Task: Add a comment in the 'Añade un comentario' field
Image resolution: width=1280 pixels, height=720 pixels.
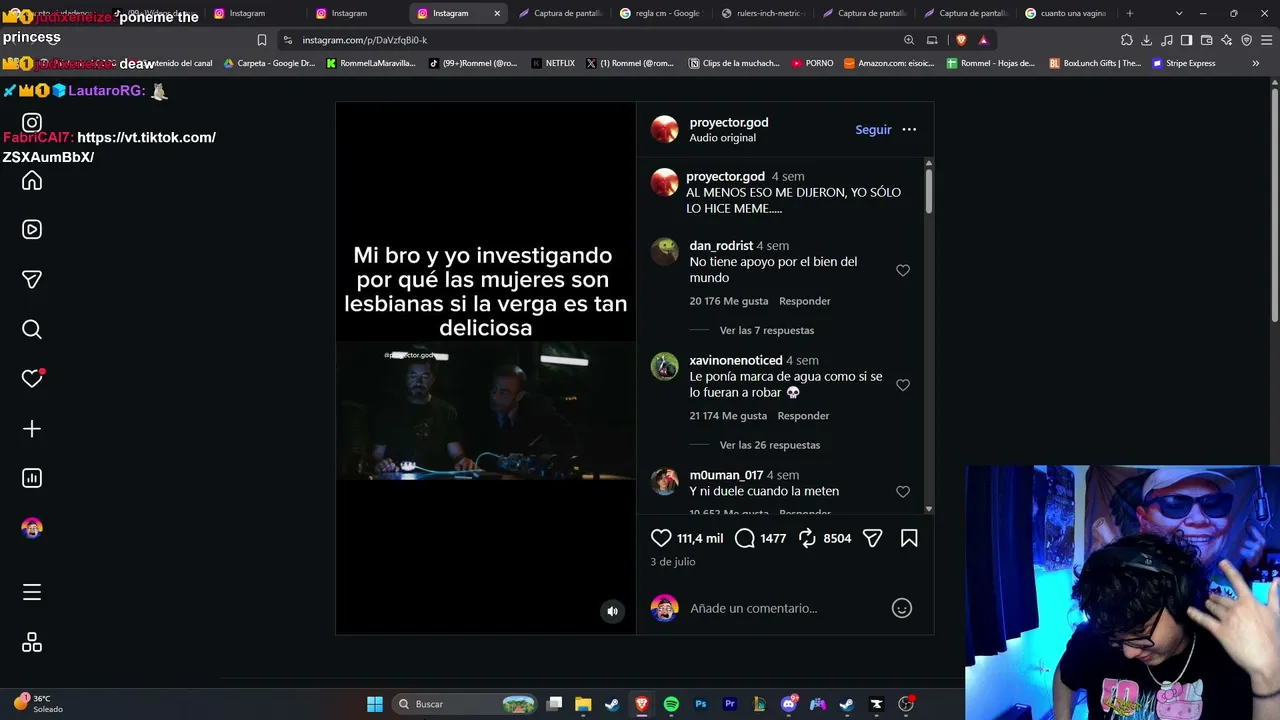Action: [x=753, y=608]
